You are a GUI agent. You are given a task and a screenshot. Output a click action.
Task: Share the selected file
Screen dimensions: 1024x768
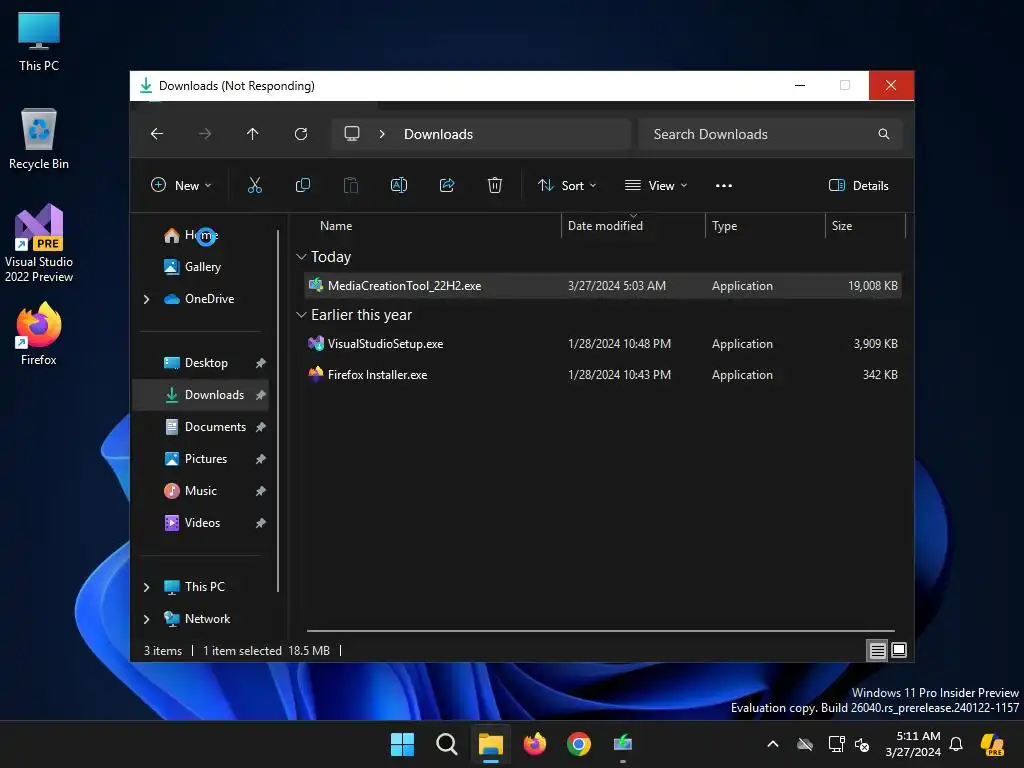click(x=447, y=185)
